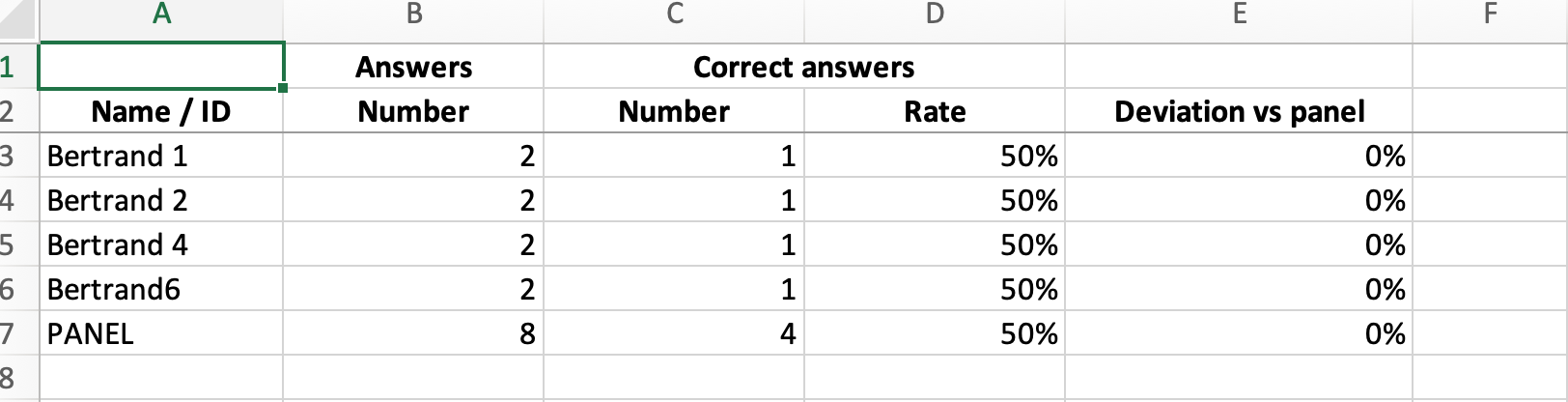Screen dimensions: 1568x402
Task: Click the column D header
Action: point(935,14)
